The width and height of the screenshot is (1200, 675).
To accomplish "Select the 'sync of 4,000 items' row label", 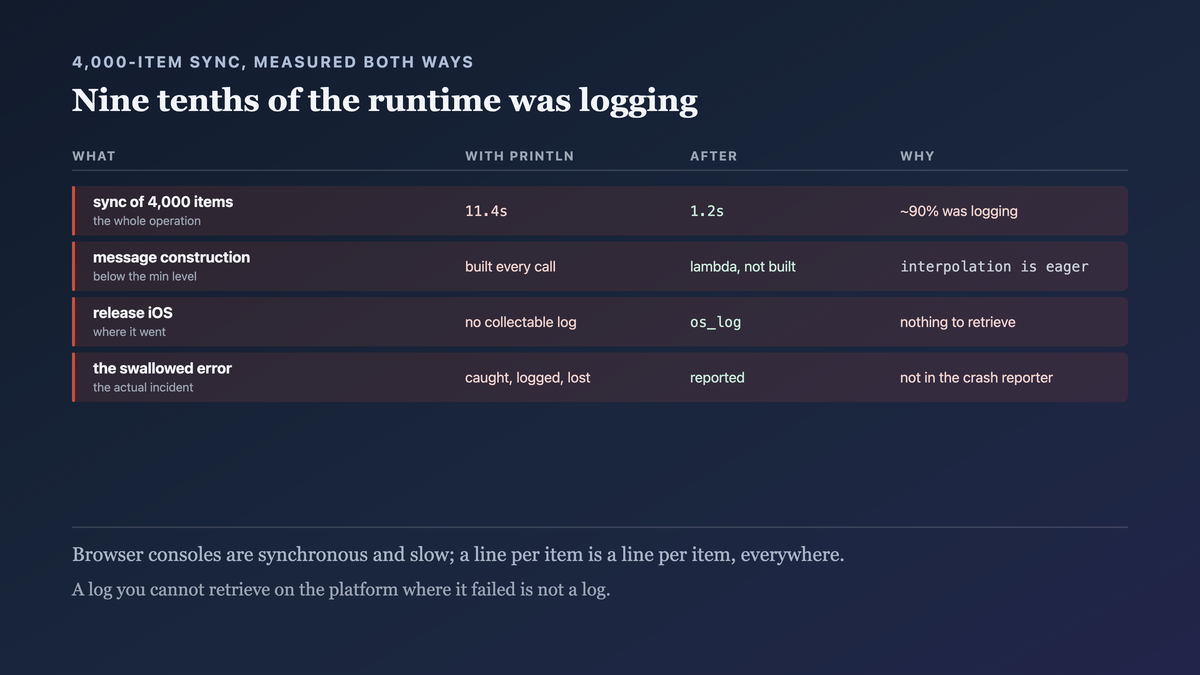I will click(163, 202).
